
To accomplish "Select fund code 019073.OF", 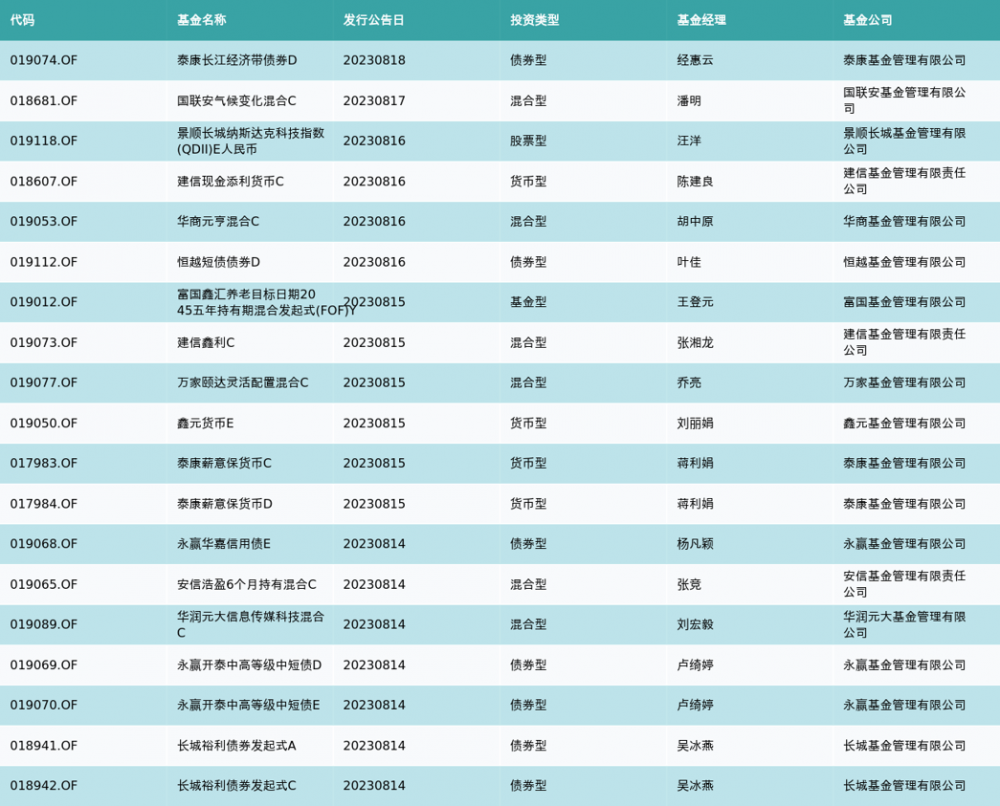I will pos(43,342).
